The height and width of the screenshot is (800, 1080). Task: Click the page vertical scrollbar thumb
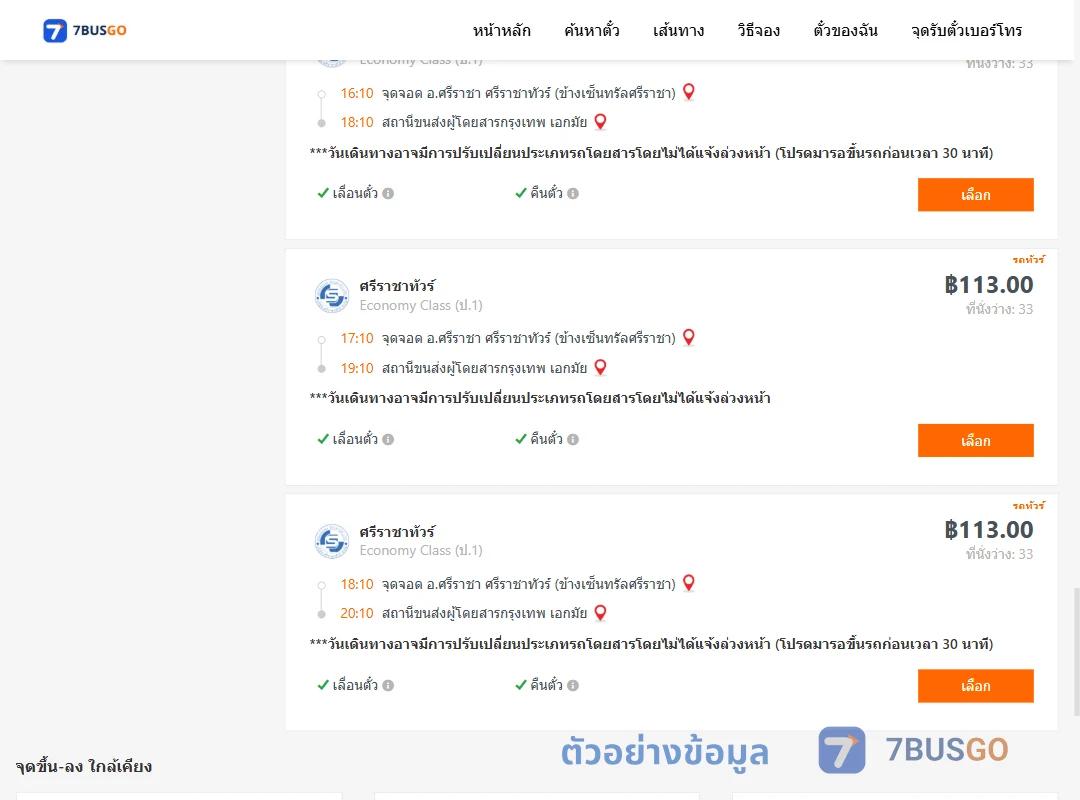(x=1076, y=652)
